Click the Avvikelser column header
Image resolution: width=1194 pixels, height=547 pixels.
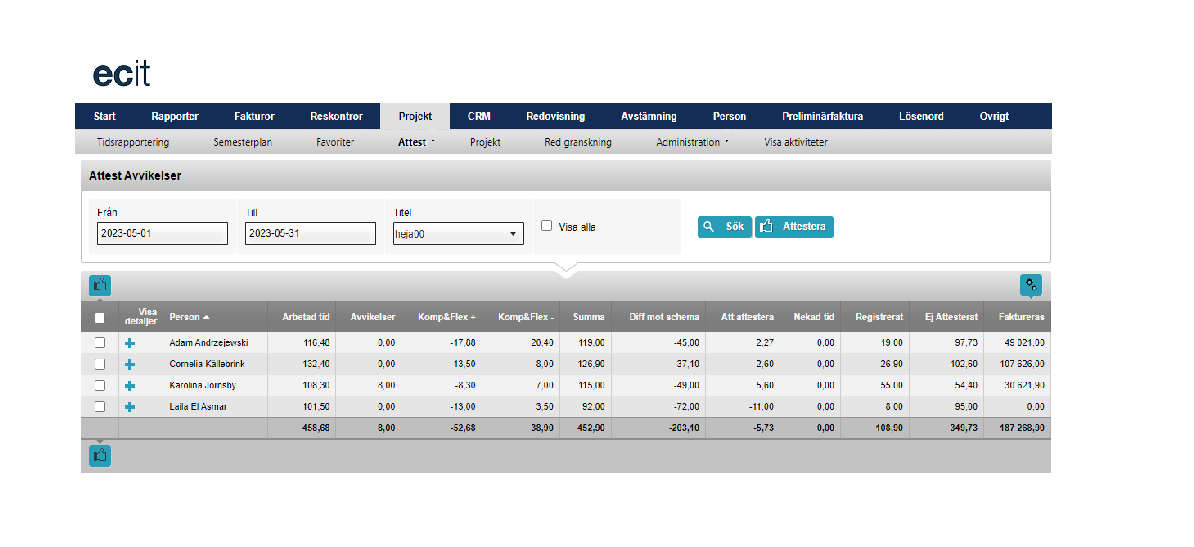(x=373, y=317)
